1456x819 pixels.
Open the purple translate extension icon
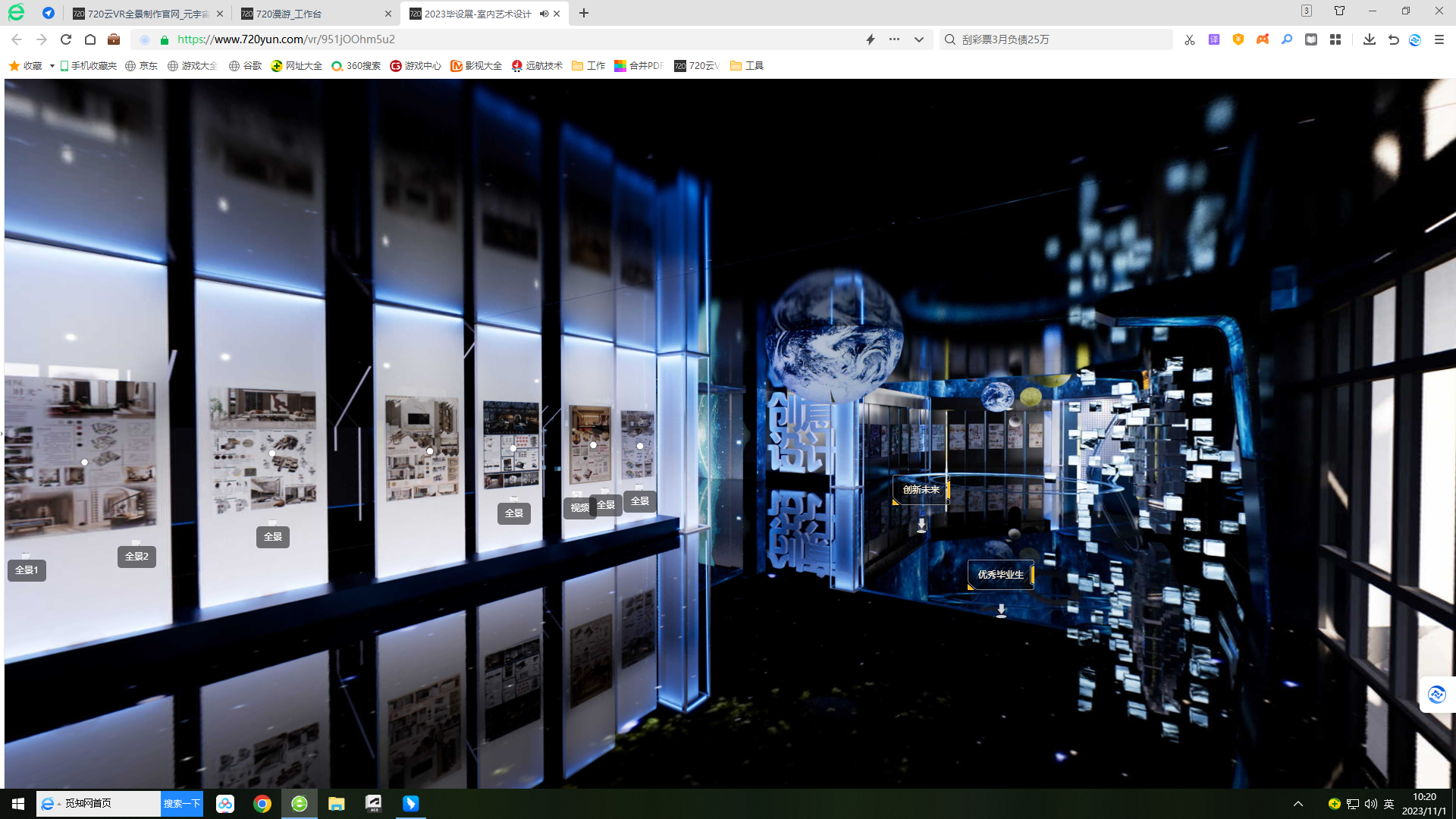click(x=1214, y=39)
